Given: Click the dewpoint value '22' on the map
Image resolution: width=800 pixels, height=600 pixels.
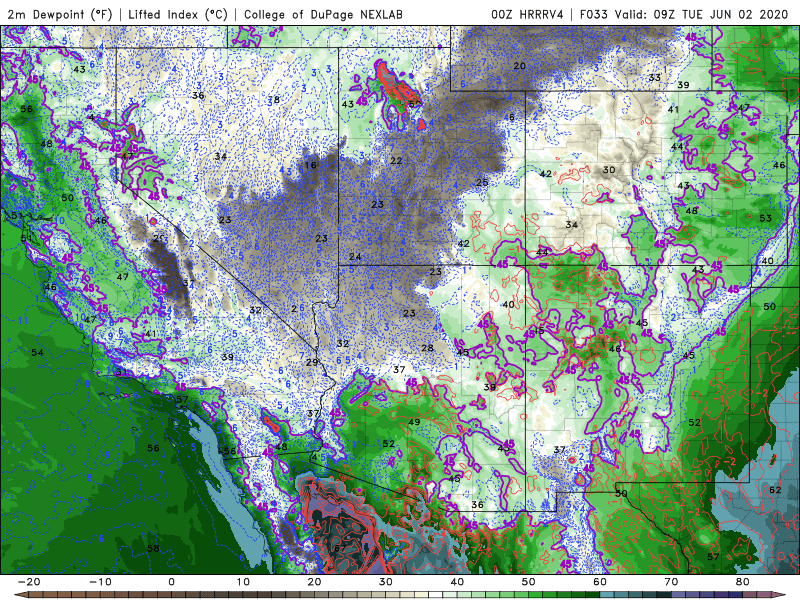Looking at the screenshot, I should coord(396,161).
